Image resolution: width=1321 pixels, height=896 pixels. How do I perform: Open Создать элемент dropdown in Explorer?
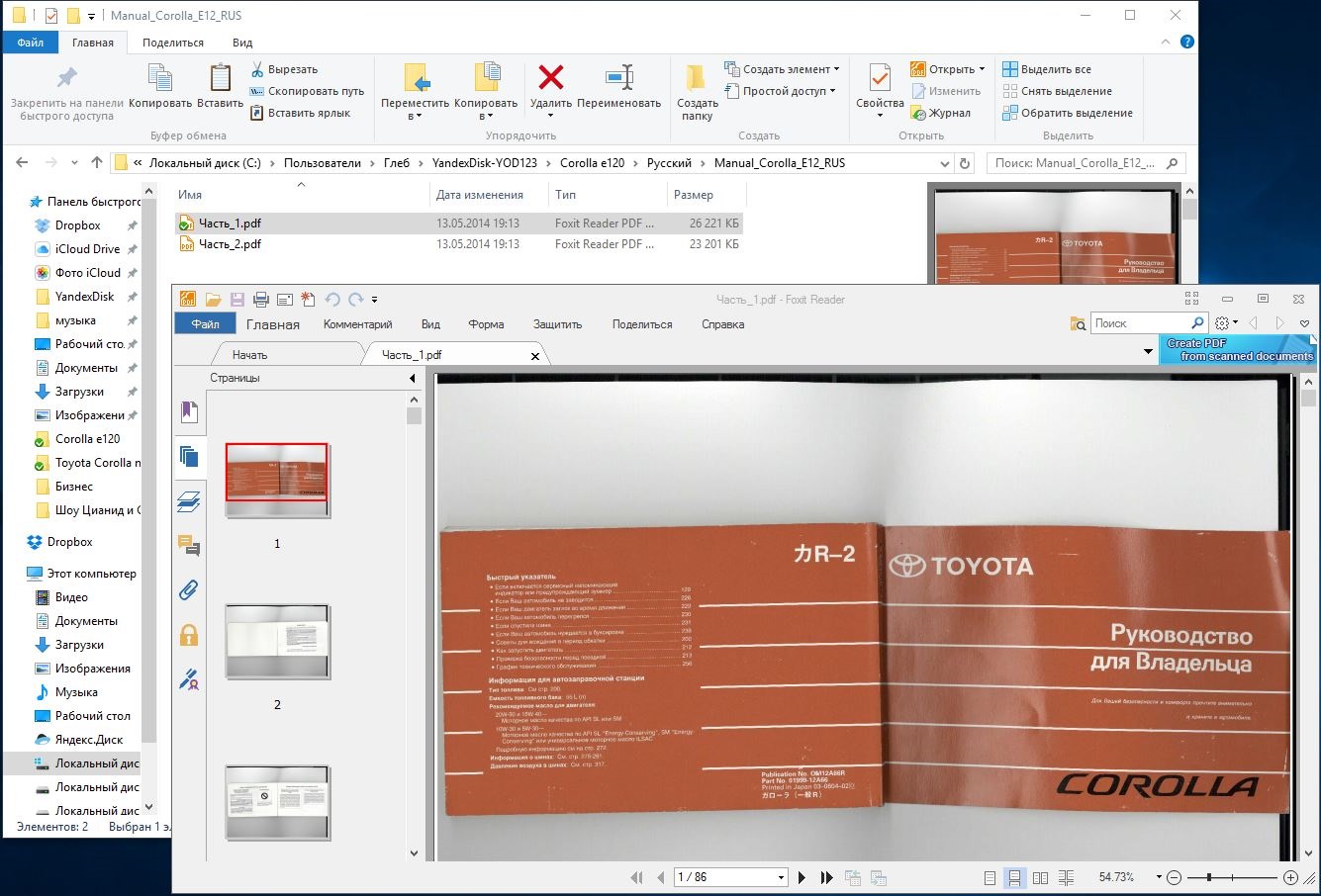click(782, 69)
